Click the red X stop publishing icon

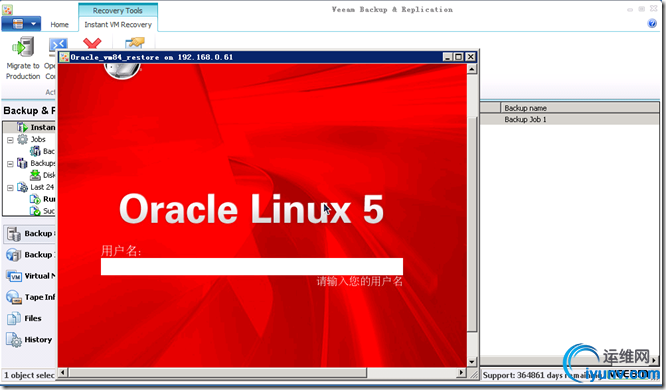tap(92, 43)
